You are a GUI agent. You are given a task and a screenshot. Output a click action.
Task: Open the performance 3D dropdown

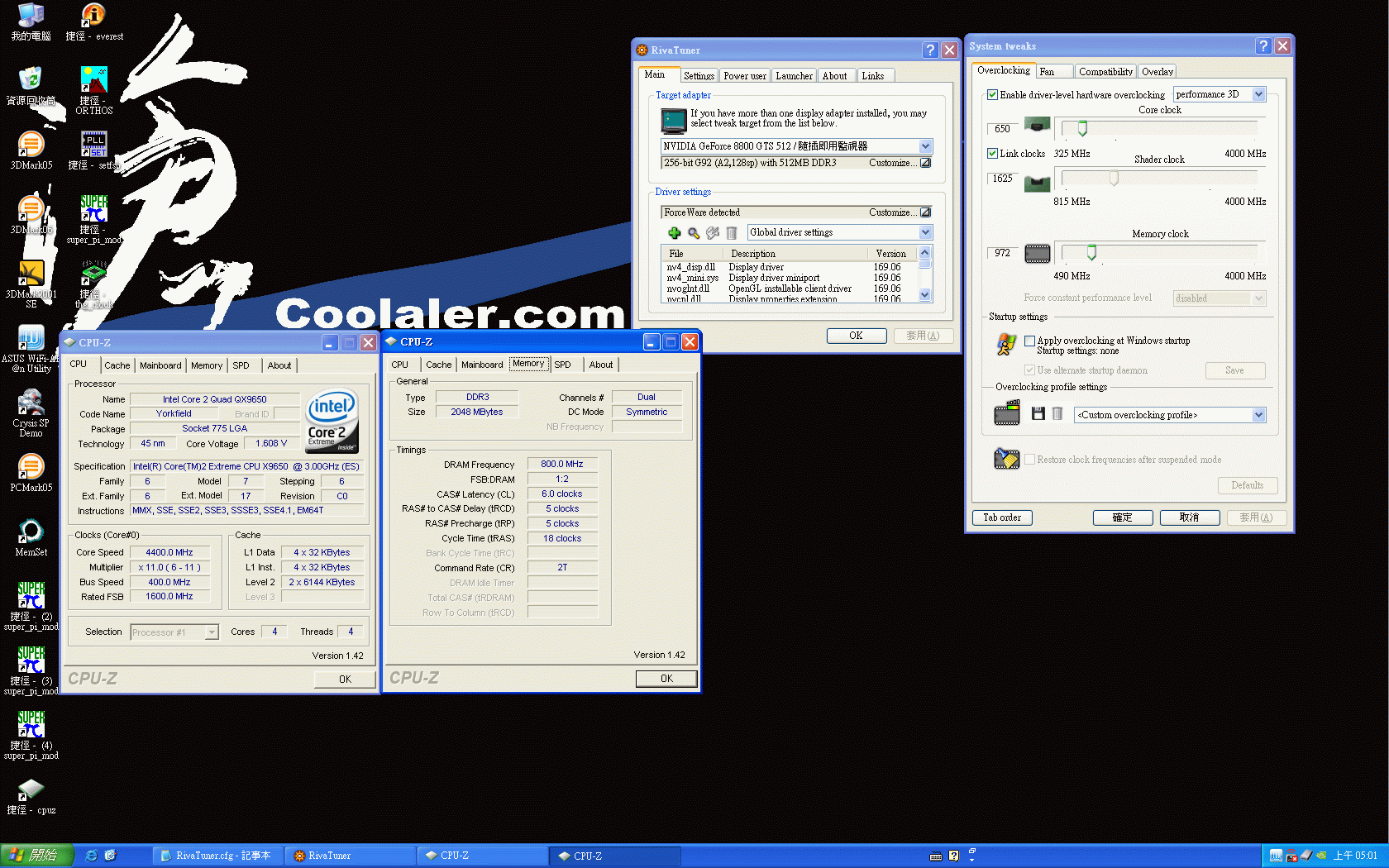(1258, 94)
